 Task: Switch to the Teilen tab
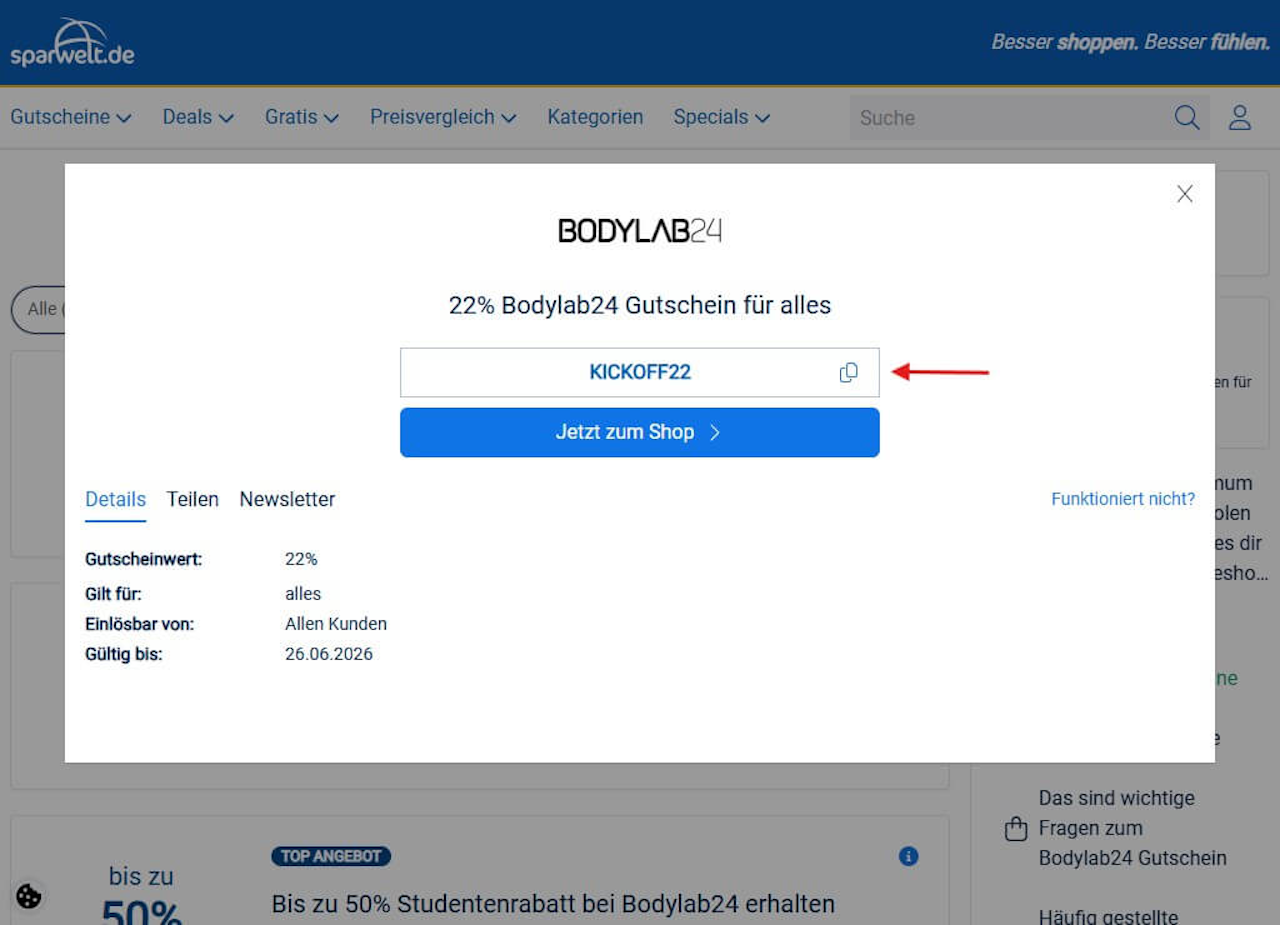click(x=193, y=499)
